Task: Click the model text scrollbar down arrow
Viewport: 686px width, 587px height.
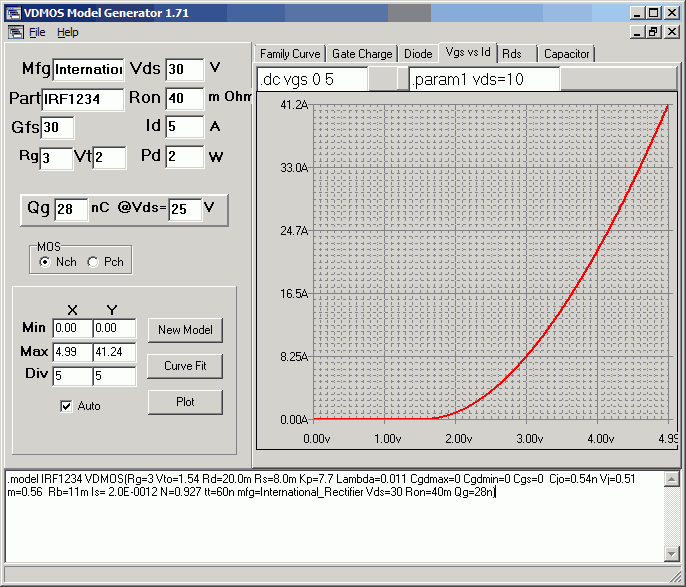Action: tap(672, 554)
